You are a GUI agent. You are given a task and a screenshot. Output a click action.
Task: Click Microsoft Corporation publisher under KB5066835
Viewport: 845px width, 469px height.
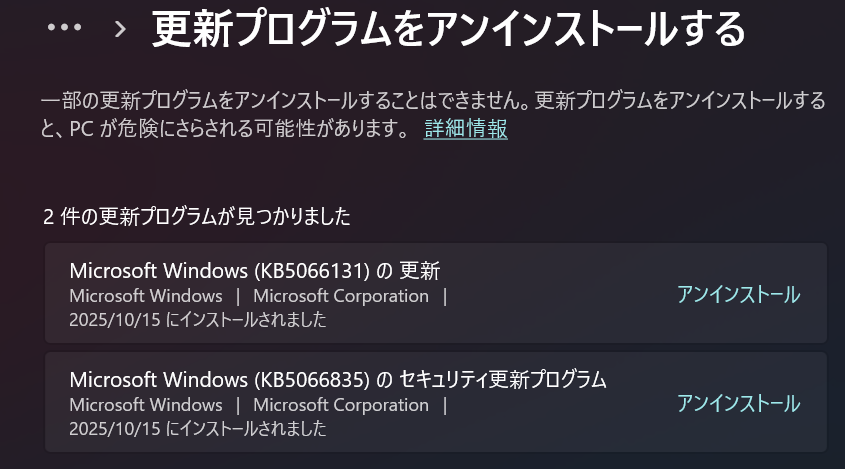(x=341, y=405)
